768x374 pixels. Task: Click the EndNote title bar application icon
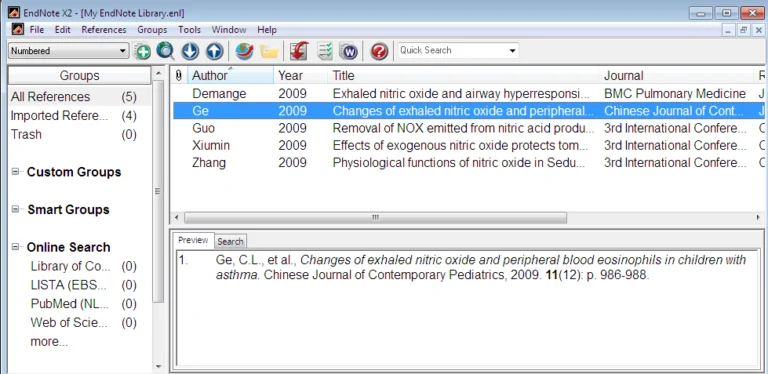point(14,13)
